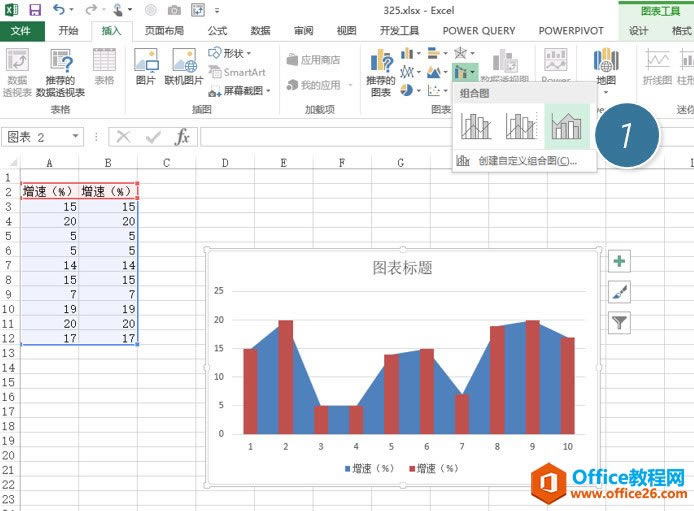Click the select all corner button
694x511 pixels.
(10, 163)
